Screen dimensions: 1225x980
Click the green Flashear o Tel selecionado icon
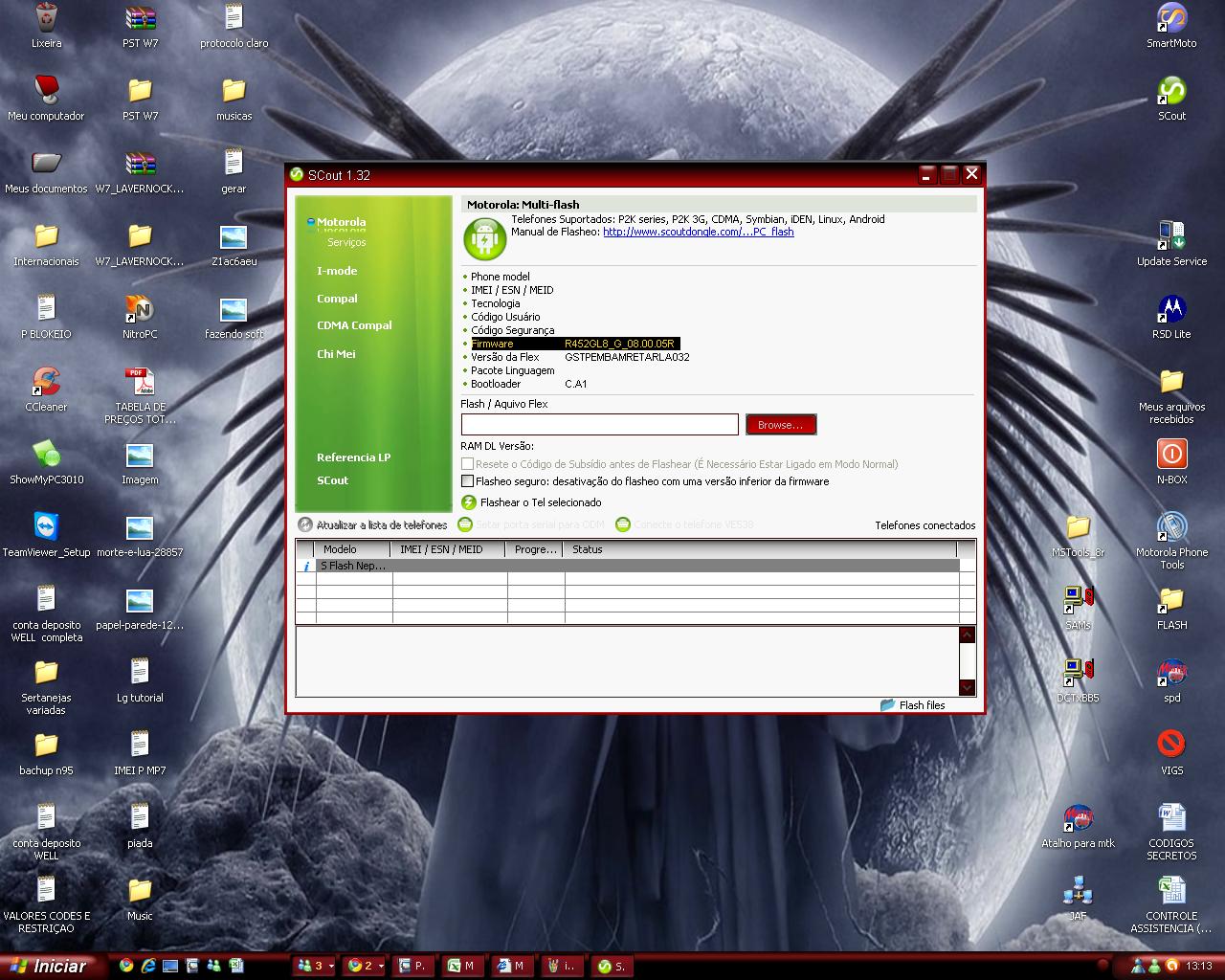(x=469, y=502)
